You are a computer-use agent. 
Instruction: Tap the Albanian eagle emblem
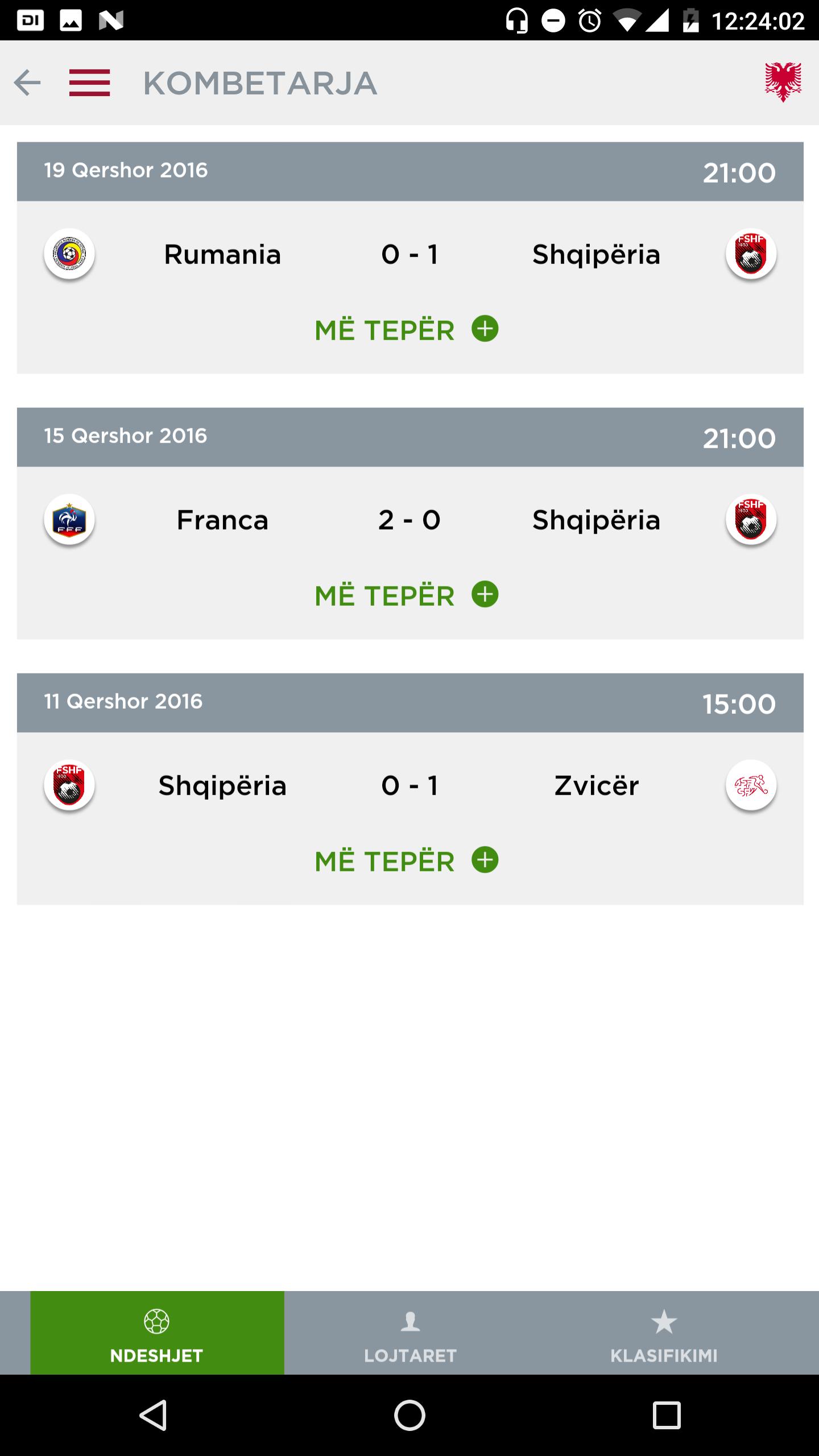783,82
